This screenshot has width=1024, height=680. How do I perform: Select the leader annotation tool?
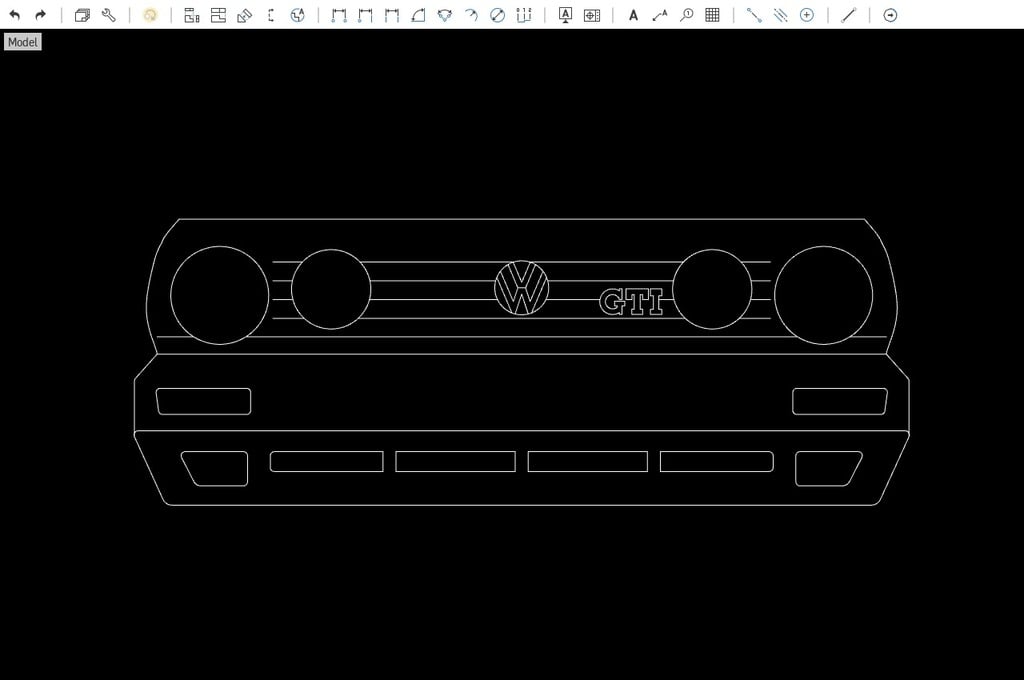click(x=659, y=15)
